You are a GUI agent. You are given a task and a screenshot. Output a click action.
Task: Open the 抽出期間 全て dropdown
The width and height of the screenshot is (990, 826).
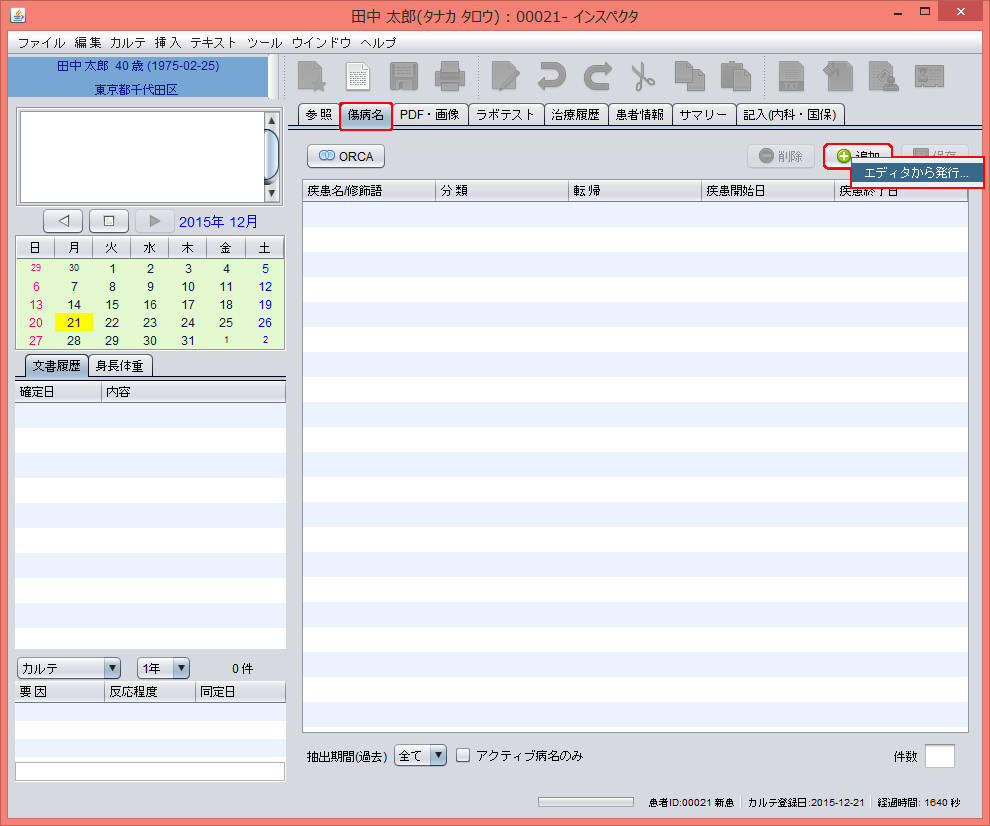(420, 756)
